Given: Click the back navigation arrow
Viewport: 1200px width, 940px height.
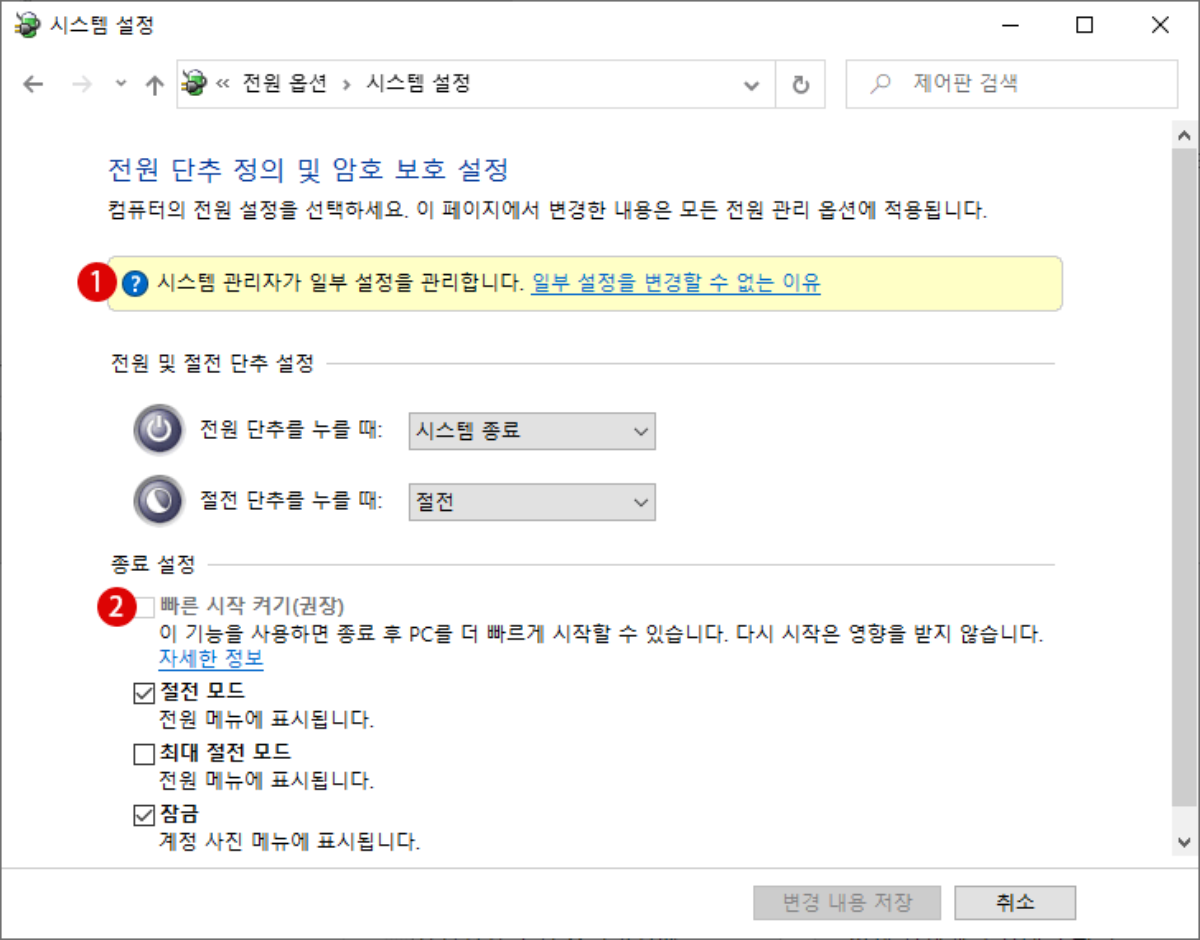Looking at the screenshot, I should click(x=33, y=84).
